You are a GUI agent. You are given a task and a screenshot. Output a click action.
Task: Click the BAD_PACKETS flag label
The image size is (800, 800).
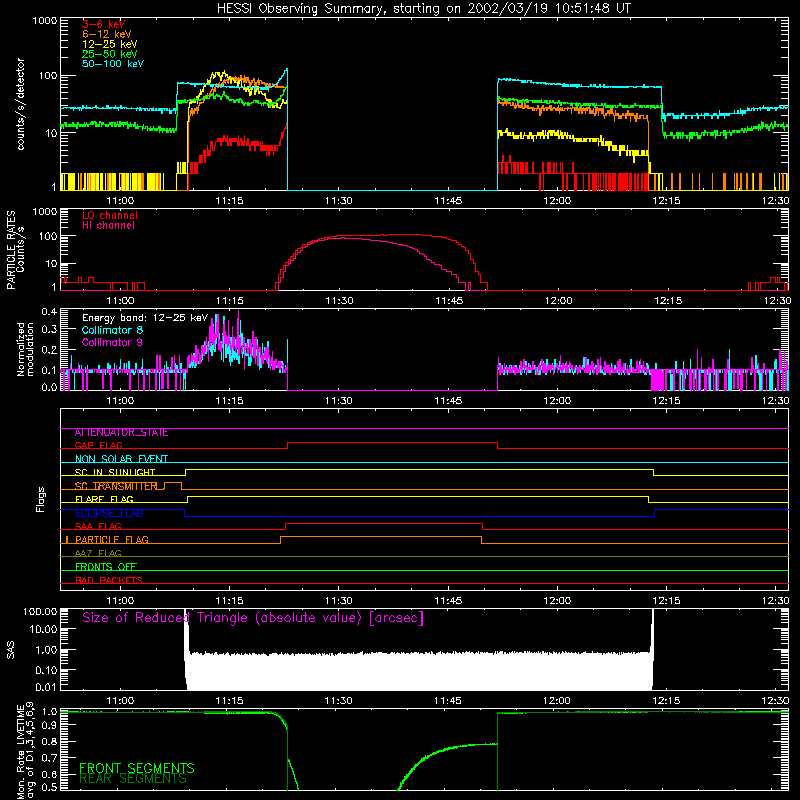point(109,581)
